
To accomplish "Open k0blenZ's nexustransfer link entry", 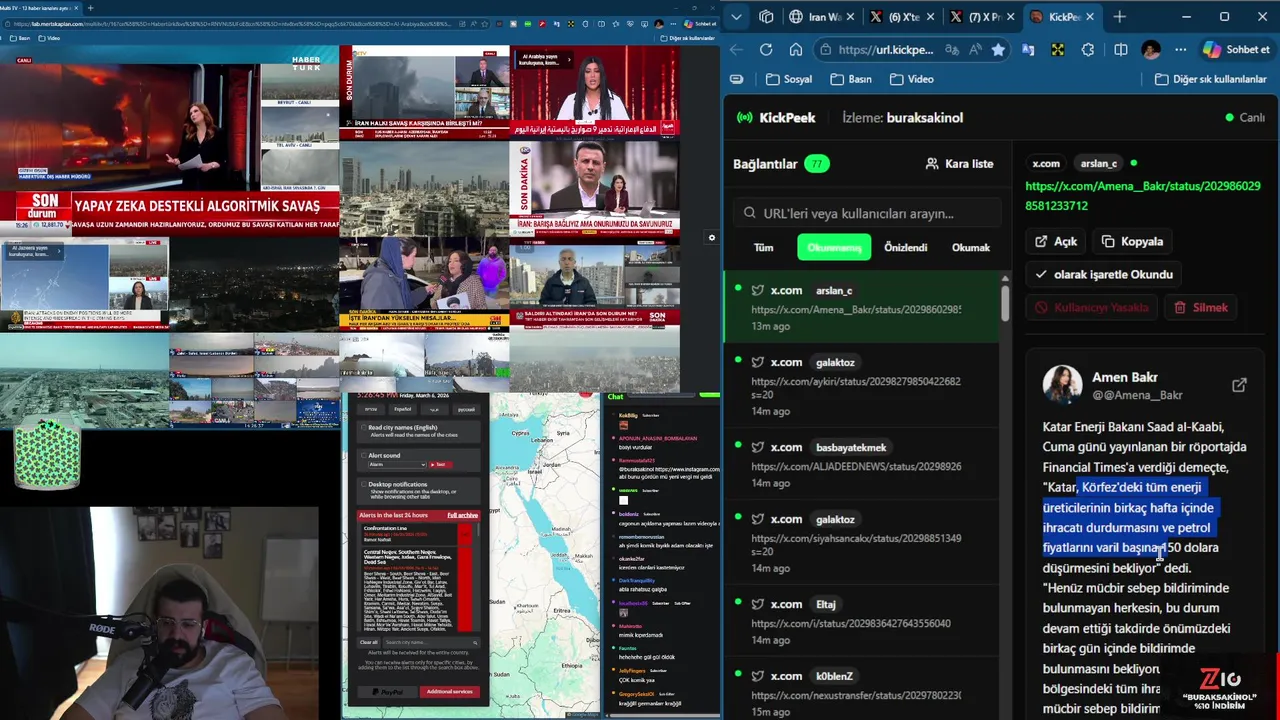I will [x=860, y=690].
